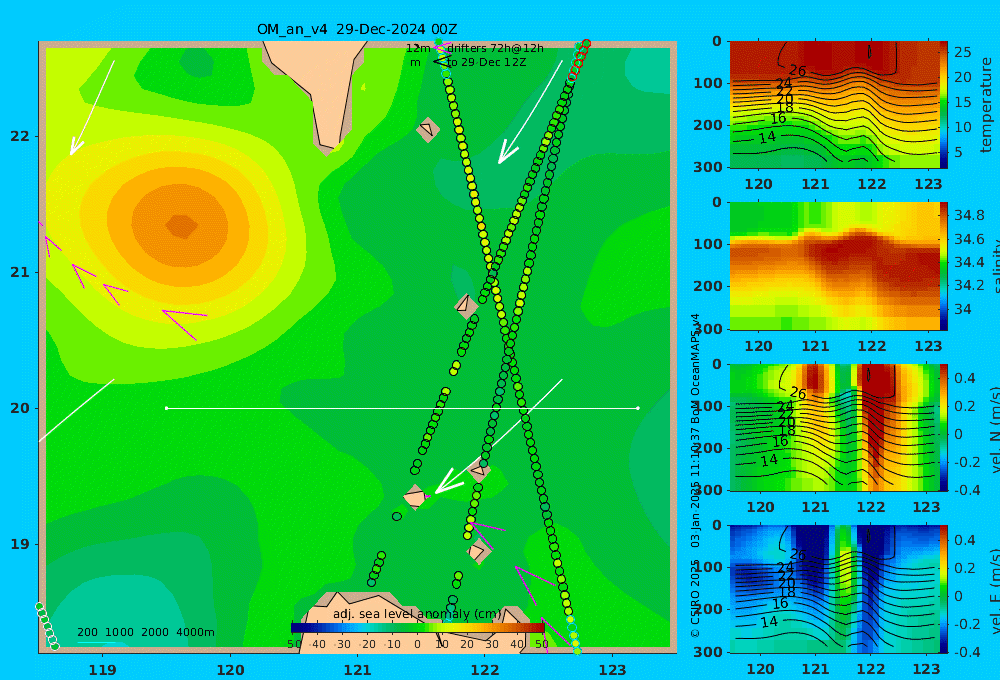1000x680 pixels.
Task: Click longitude label 119 under the main map
Action: tap(103, 670)
